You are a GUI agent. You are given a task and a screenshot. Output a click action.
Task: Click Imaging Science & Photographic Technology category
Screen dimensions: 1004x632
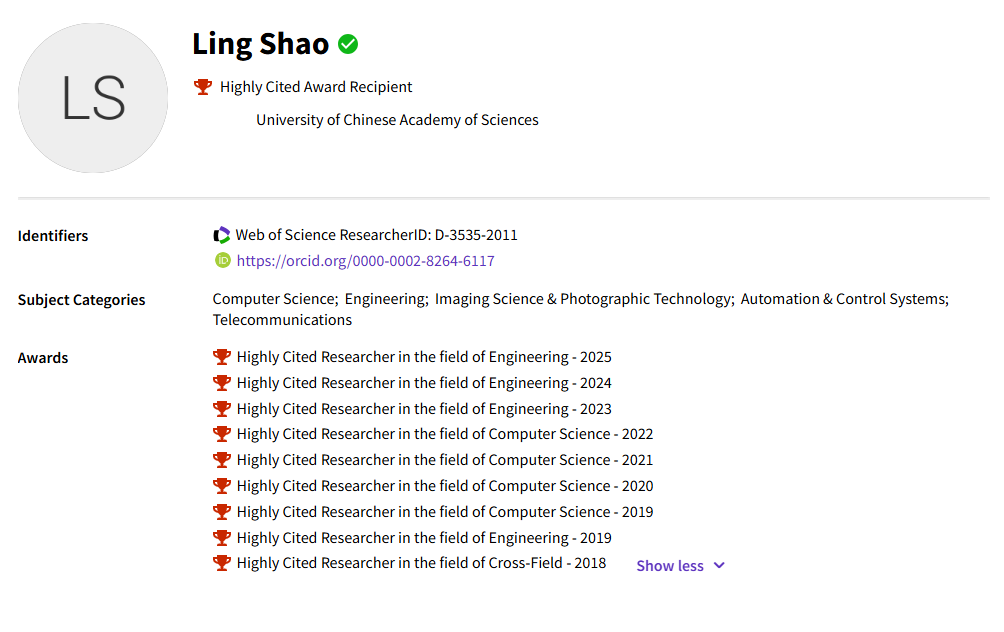pos(582,299)
